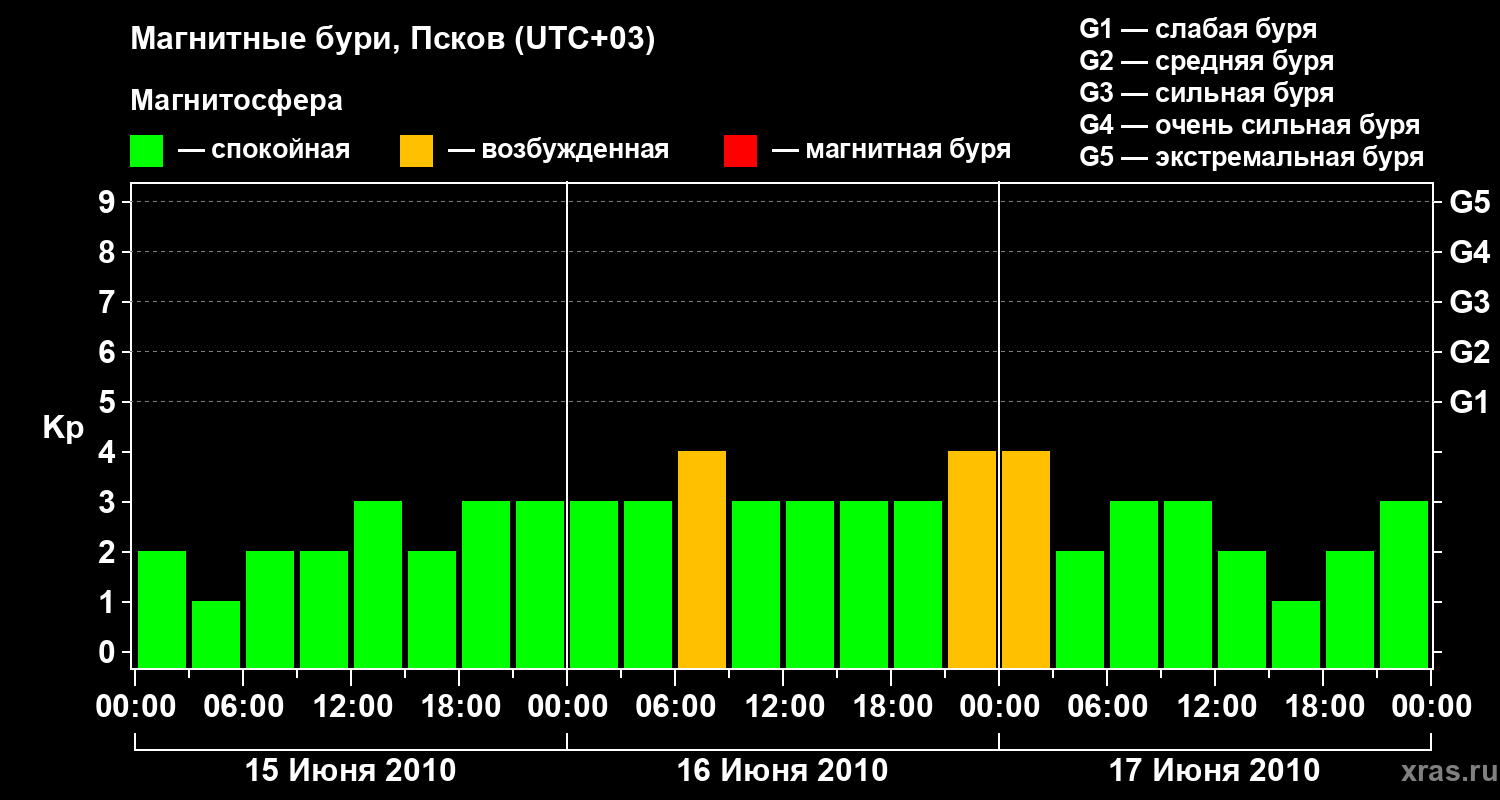Click the '17 Июня 2010' date label

[1215, 771]
